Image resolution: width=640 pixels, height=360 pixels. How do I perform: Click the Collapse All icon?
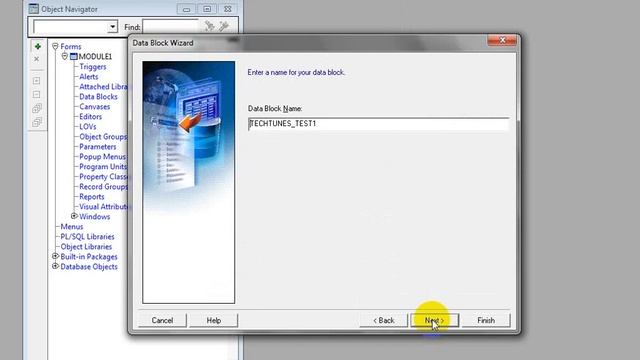37,122
